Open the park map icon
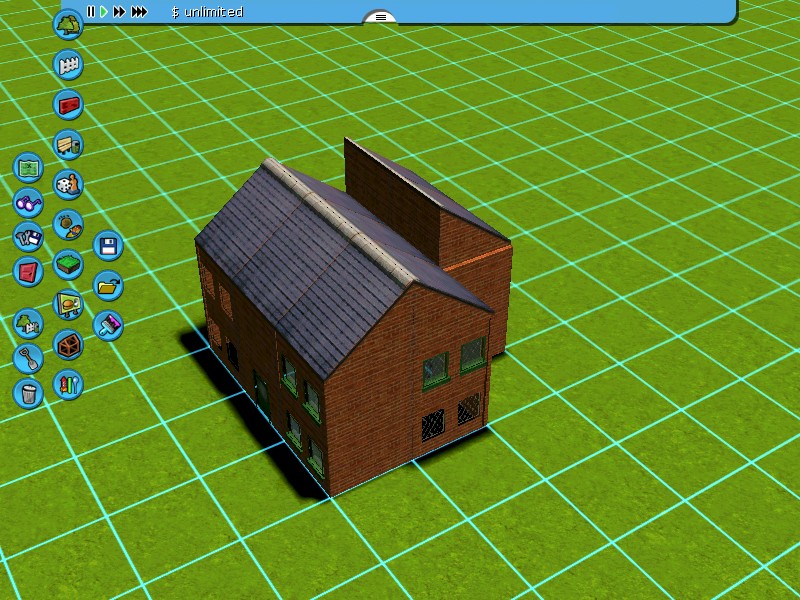800x600 pixels. click(28, 166)
